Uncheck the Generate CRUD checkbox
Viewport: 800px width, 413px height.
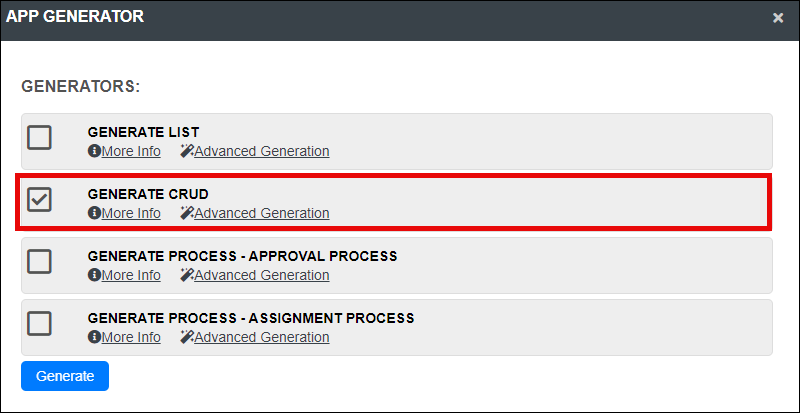click(x=39, y=200)
